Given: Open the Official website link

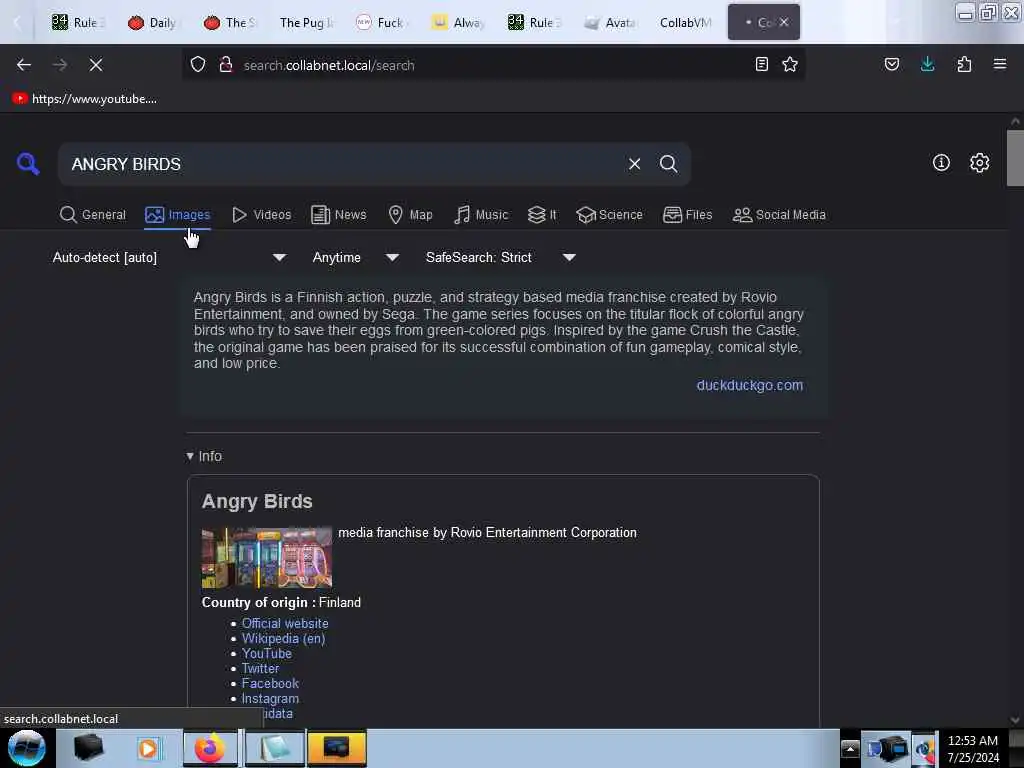Looking at the screenshot, I should point(285,624).
